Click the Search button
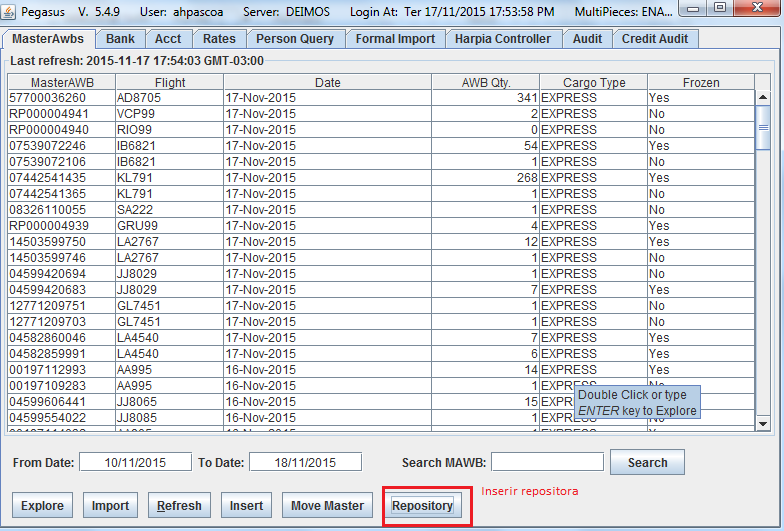This screenshot has height=531, width=784. point(648,462)
